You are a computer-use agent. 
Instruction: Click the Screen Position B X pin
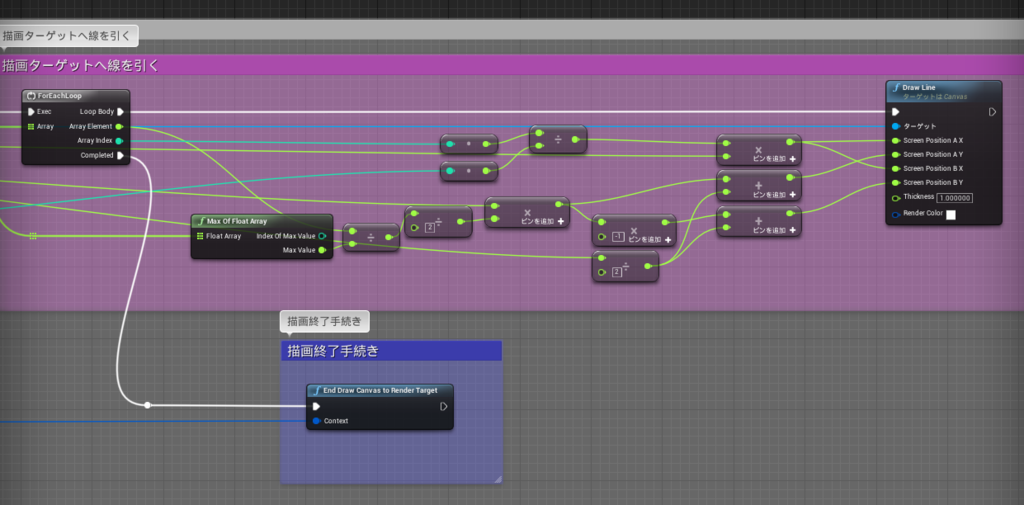tap(895, 169)
